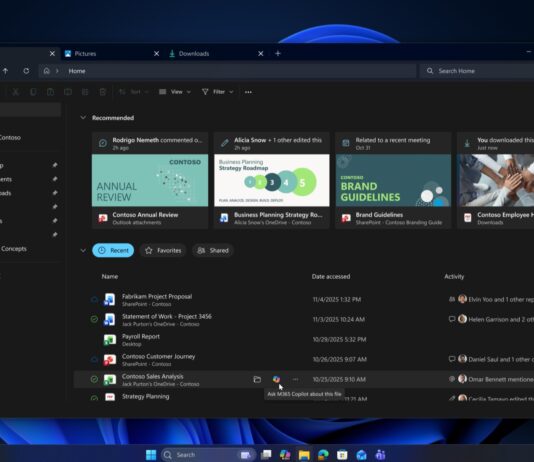Click 'Related to a recent meeting' card header
This screenshot has width=534, height=462.
393,143
